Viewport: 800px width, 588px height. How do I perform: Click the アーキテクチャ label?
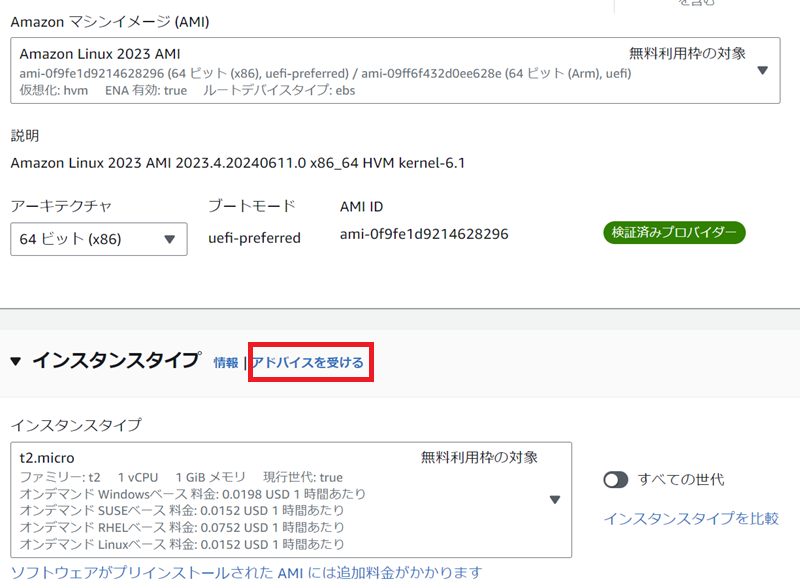[61, 206]
